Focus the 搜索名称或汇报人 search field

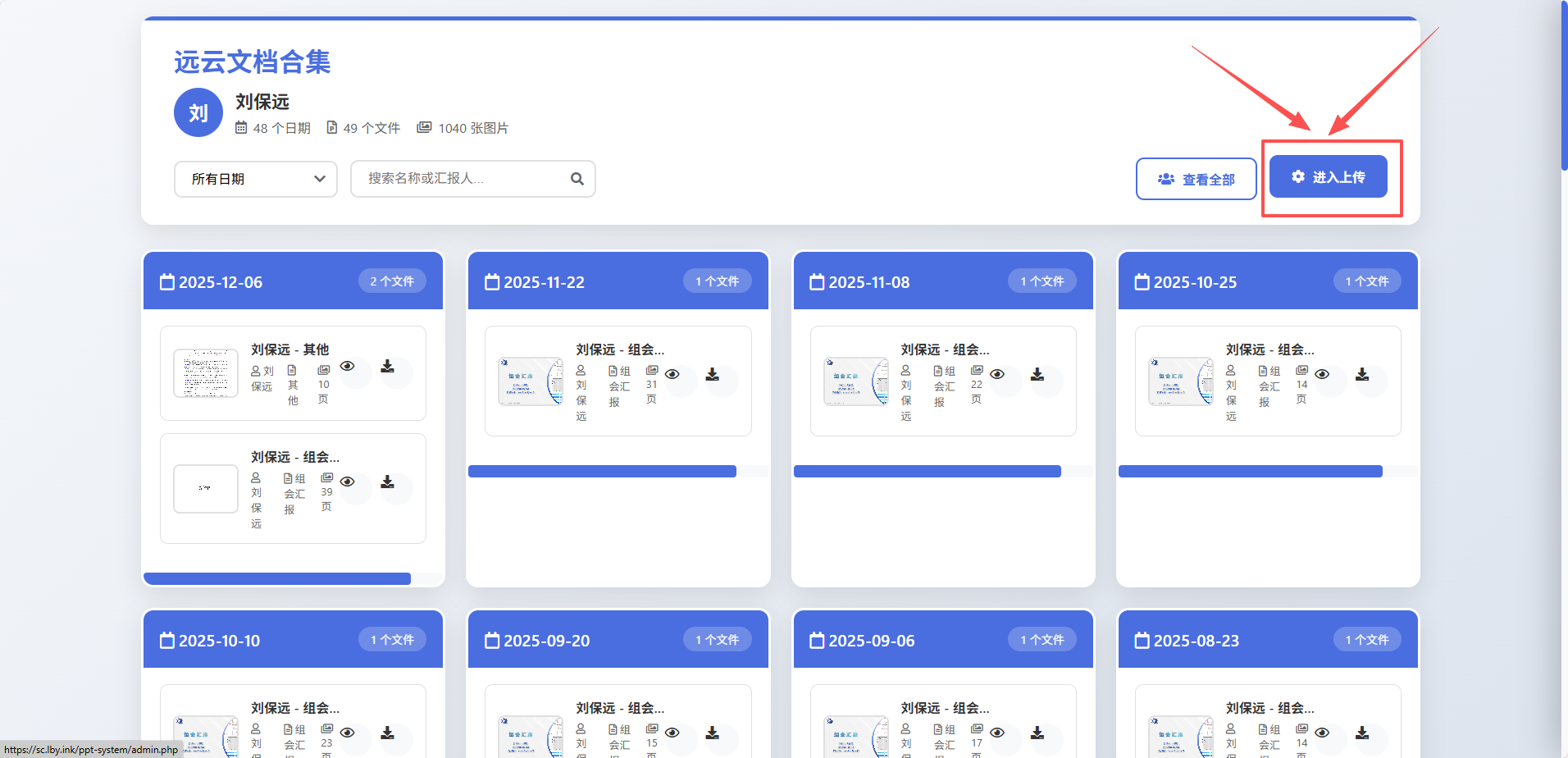pos(472,179)
